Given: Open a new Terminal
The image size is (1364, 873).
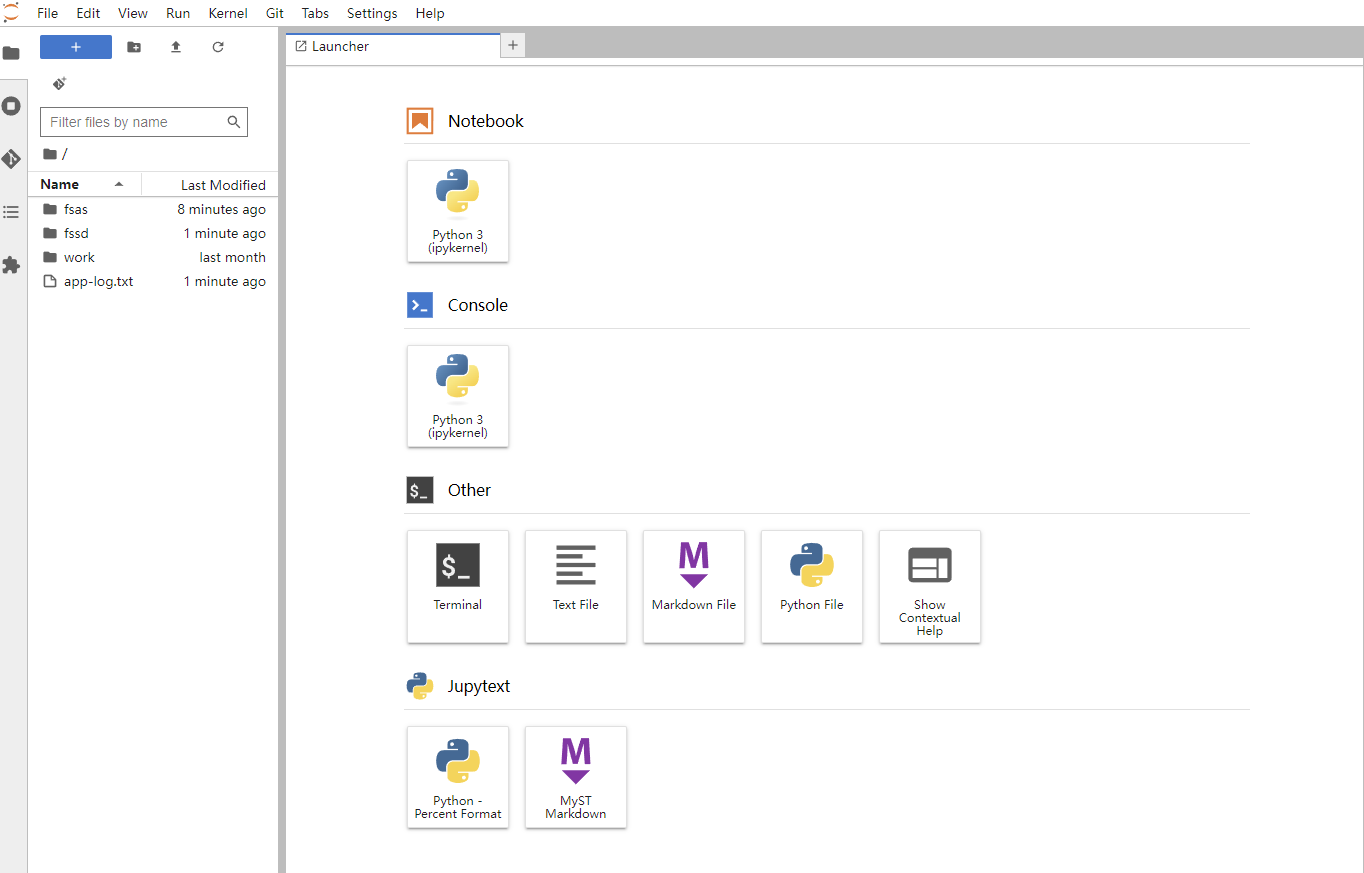Looking at the screenshot, I should coord(458,586).
